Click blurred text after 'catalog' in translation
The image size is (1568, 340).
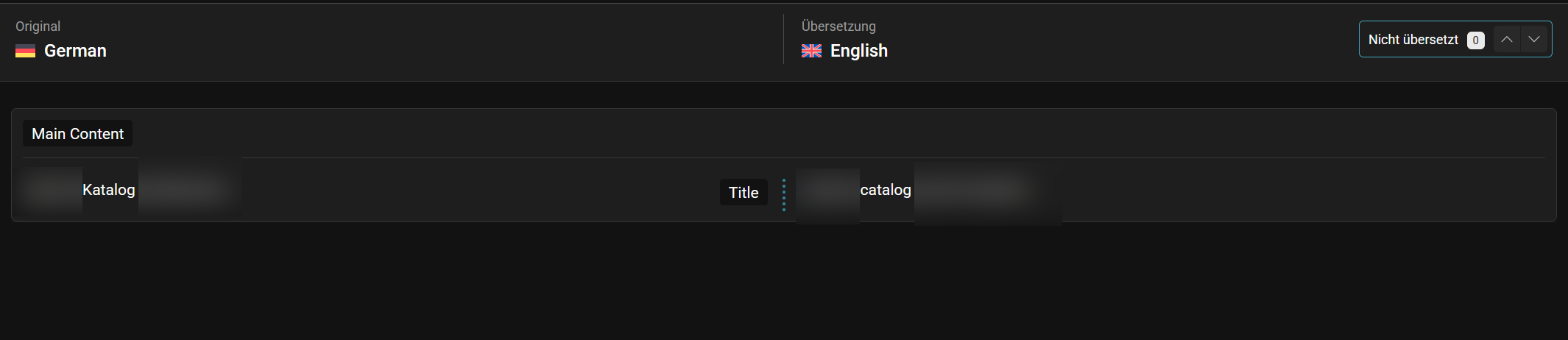988,193
